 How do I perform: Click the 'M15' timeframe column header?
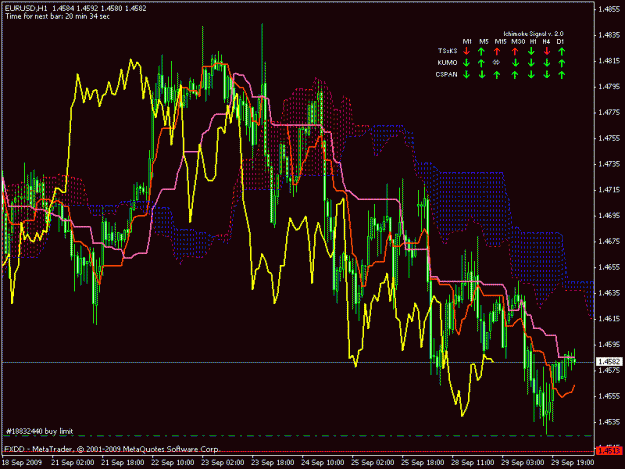coord(501,41)
